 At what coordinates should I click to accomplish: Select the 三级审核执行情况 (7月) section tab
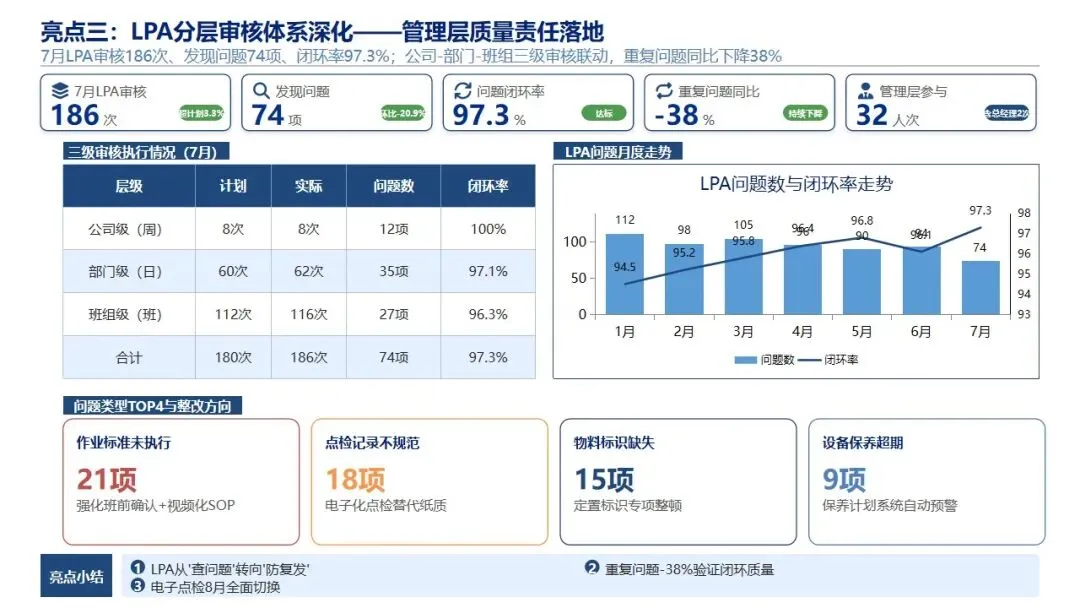pyautogui.click(x=145, y=151)
